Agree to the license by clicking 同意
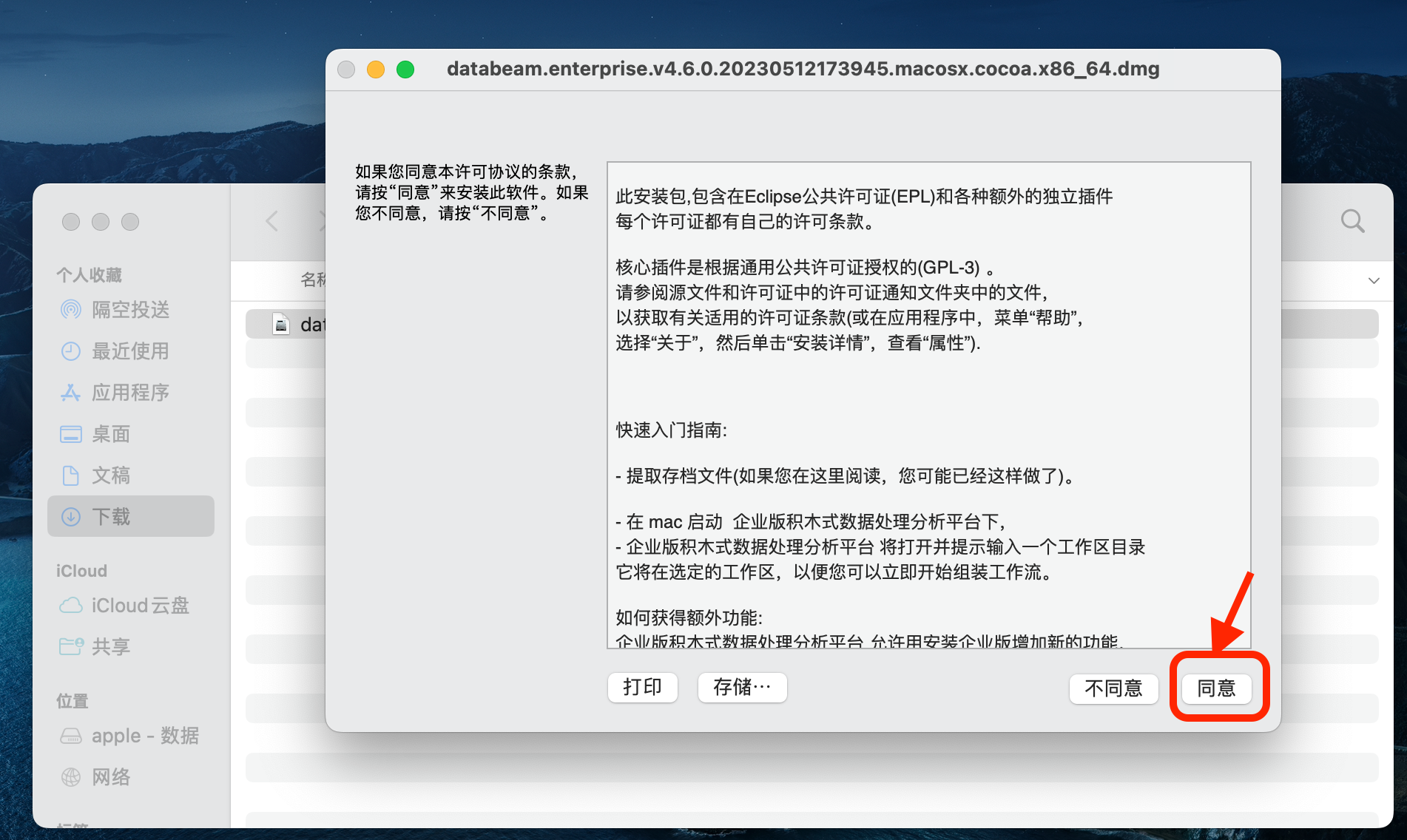Viewport: 1407px width, 840px height. [1215, 688]
